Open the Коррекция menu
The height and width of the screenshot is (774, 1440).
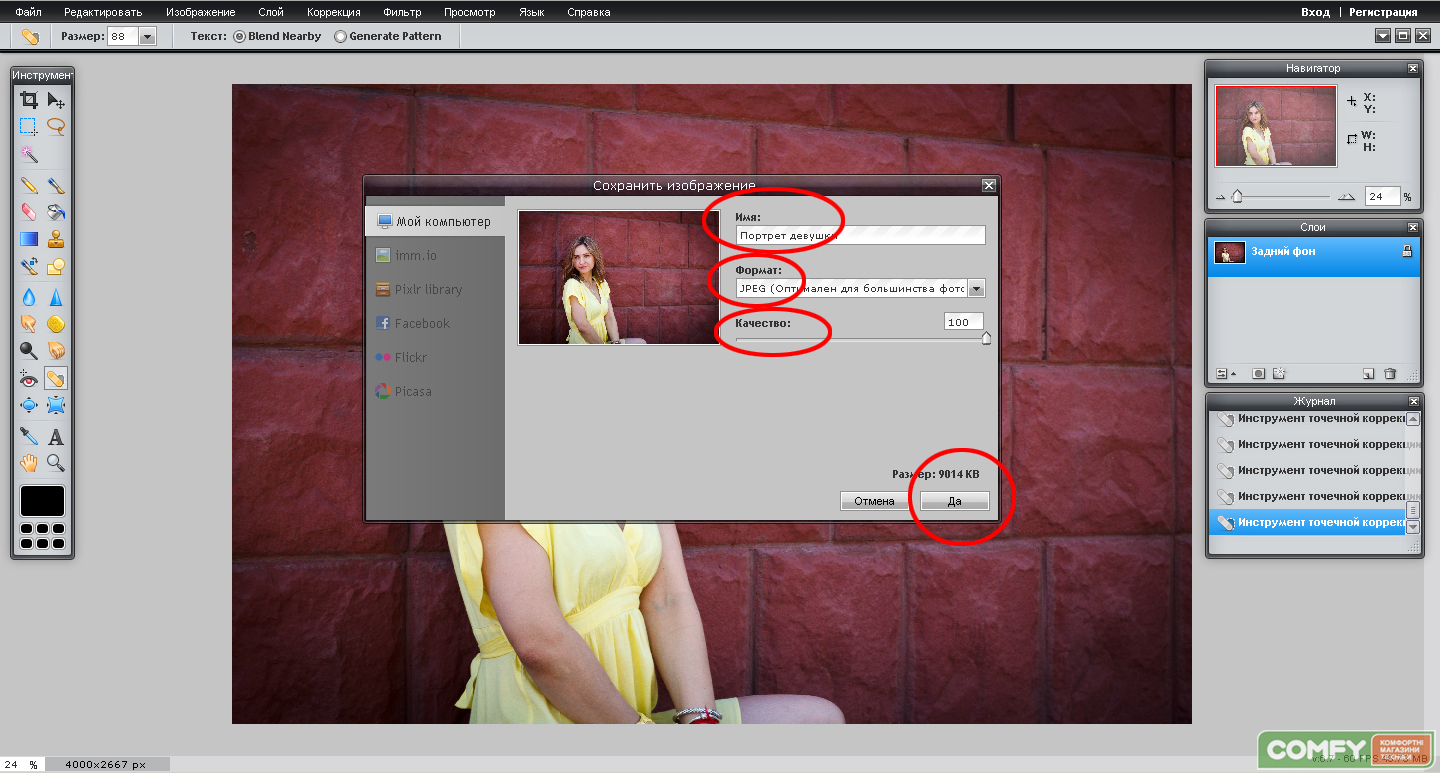point(334,12)
